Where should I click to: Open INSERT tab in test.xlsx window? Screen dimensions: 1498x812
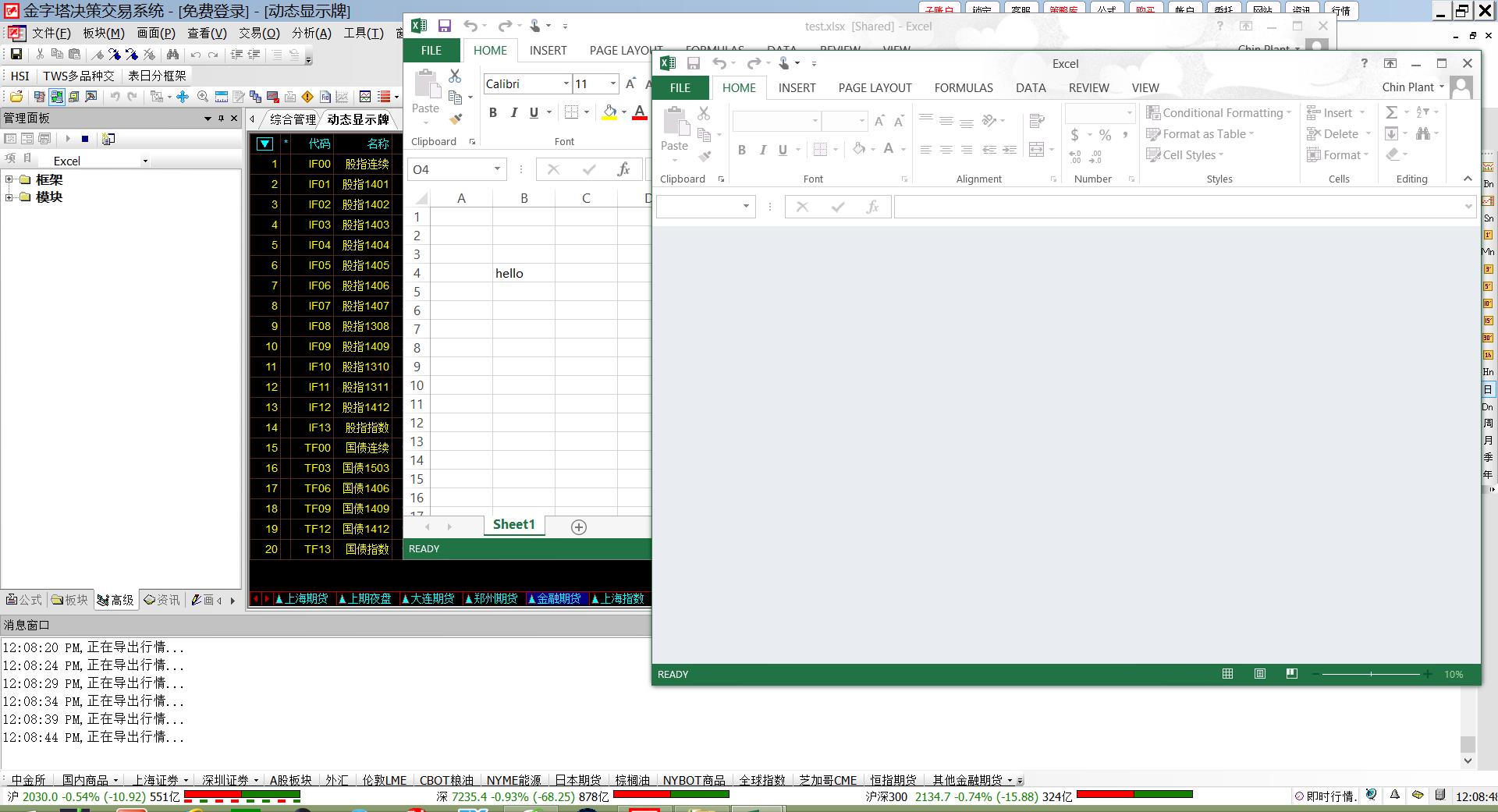pos(548,50)
